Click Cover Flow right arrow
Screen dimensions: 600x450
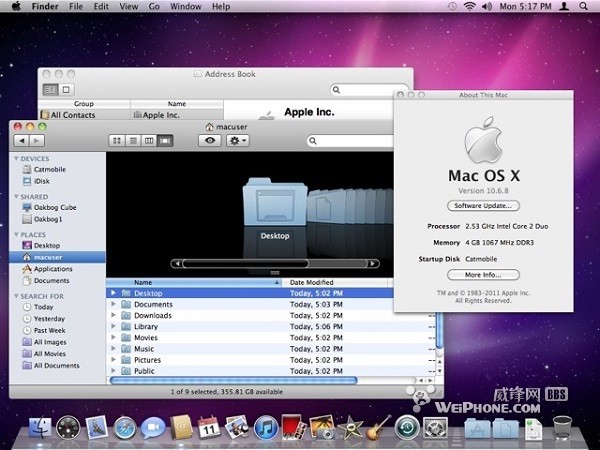(x=372, y=263)
